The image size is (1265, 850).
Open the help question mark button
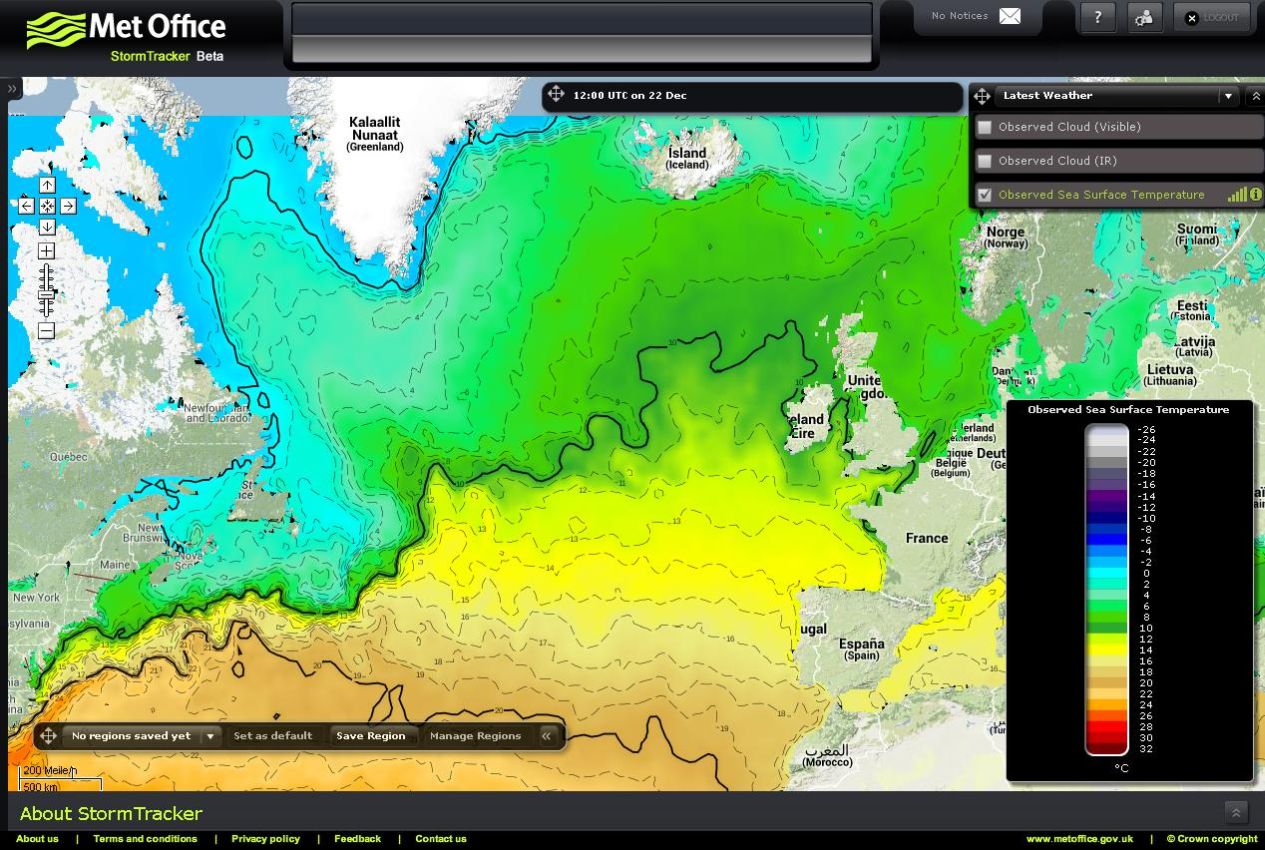point(1098,18)
